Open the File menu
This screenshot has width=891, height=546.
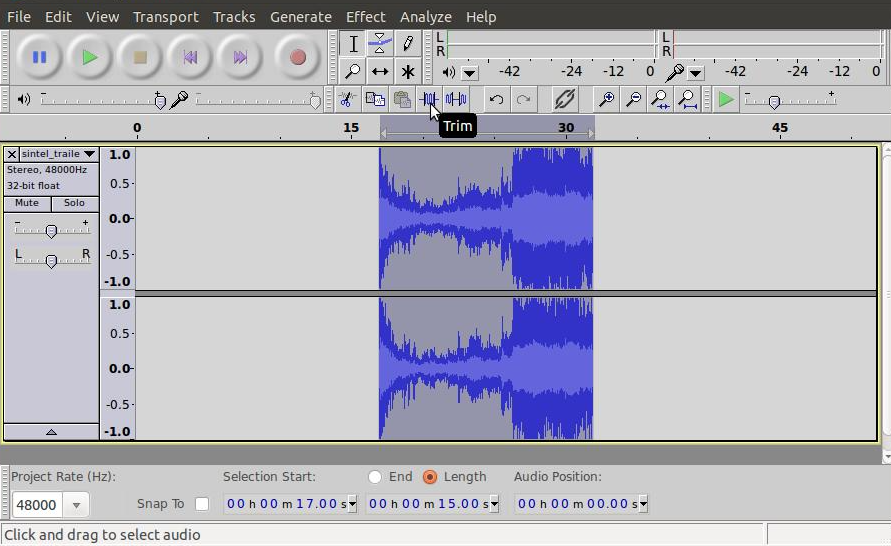[x=19, y=17]
